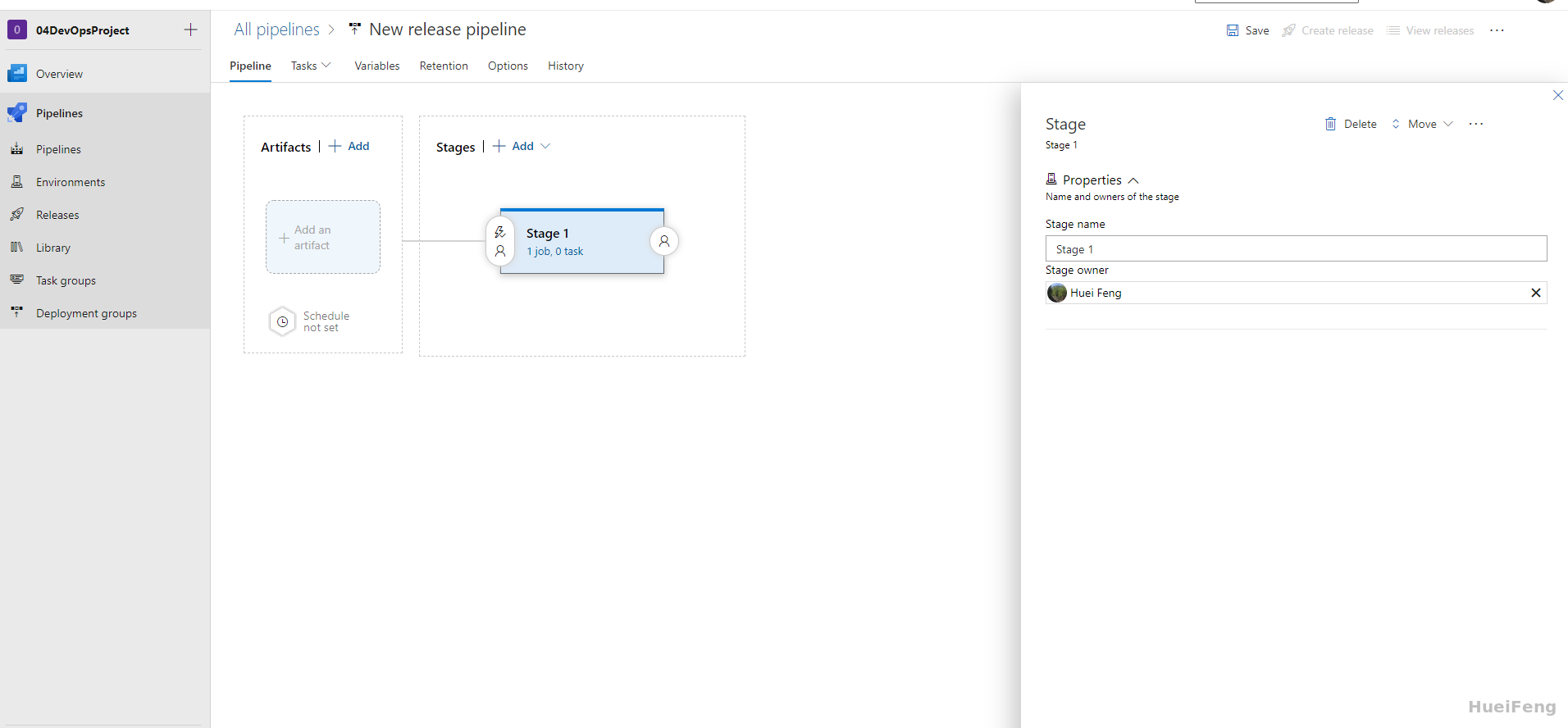Expand the Stages Add dropdown chevron
The image size is (1568, 728).
(545, 146)
